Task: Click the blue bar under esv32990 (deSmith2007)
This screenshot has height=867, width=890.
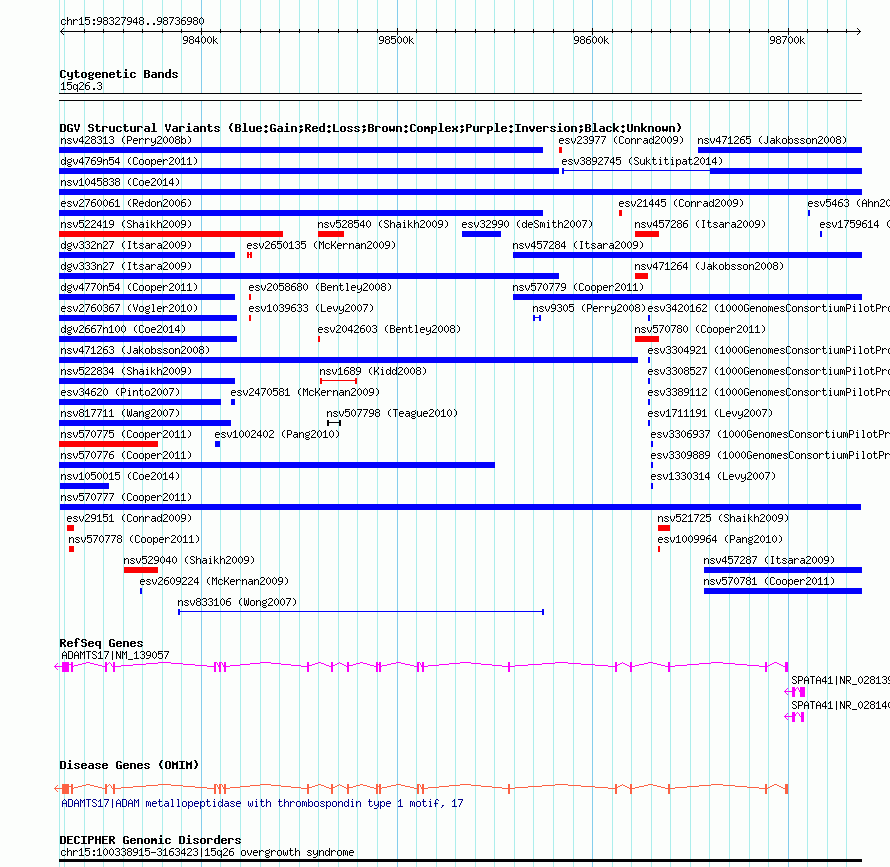Action: tap(481, 234)
